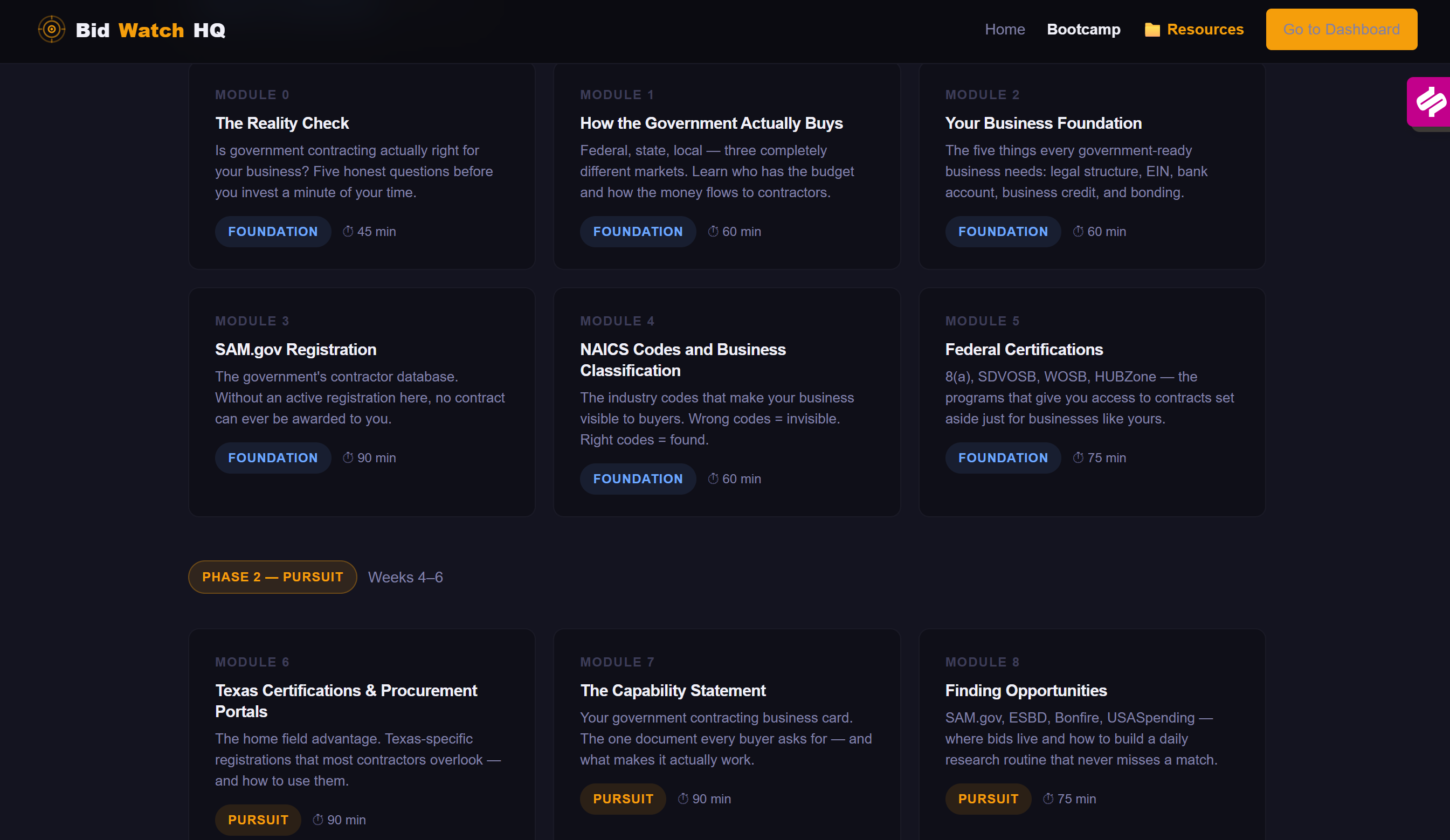Click the clock icon beside 75 min in Module 5
This screenshot has width=1450, height=840.
1078,458
